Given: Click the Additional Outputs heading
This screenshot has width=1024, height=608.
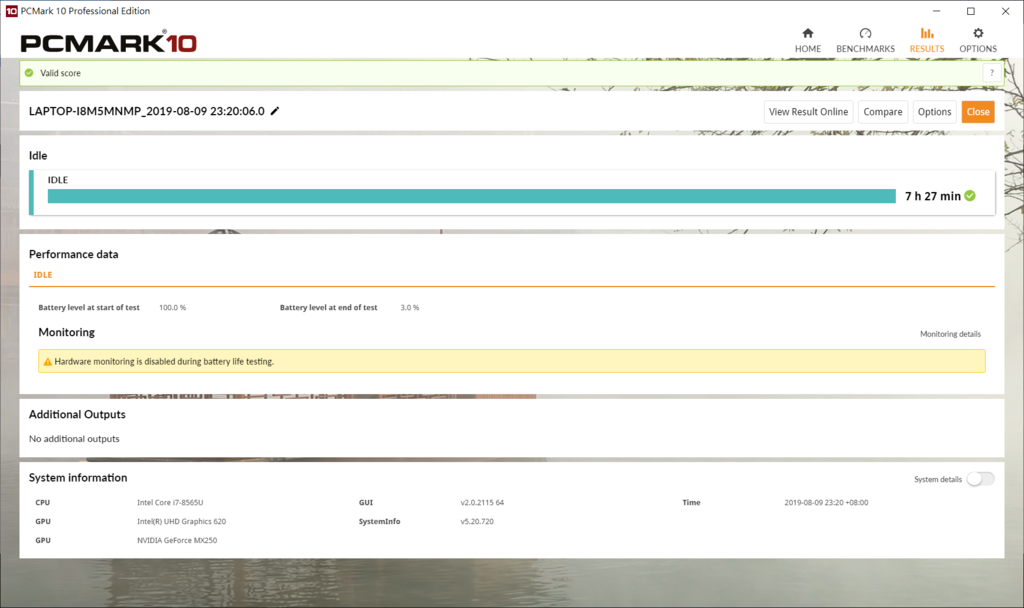Looking at the screenshot, I should click(77, 414).
